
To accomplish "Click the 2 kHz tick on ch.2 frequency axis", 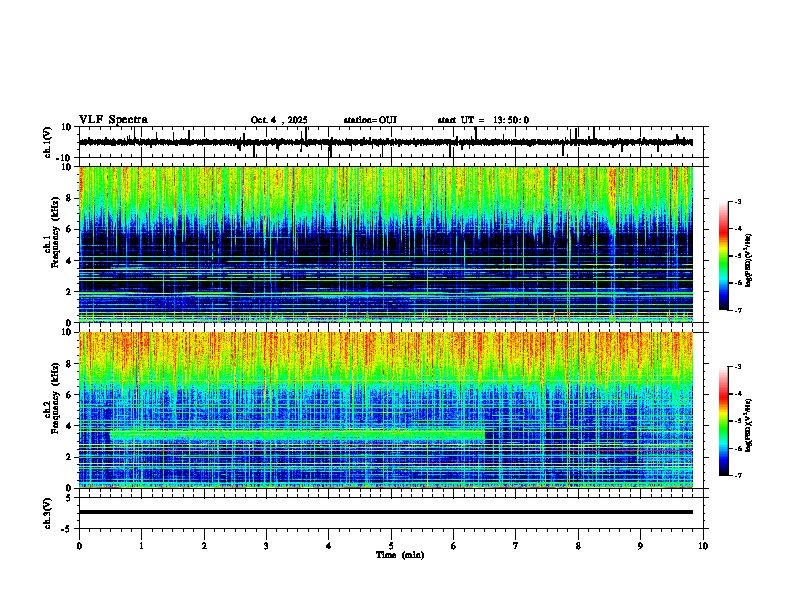I will pos(69,457).
